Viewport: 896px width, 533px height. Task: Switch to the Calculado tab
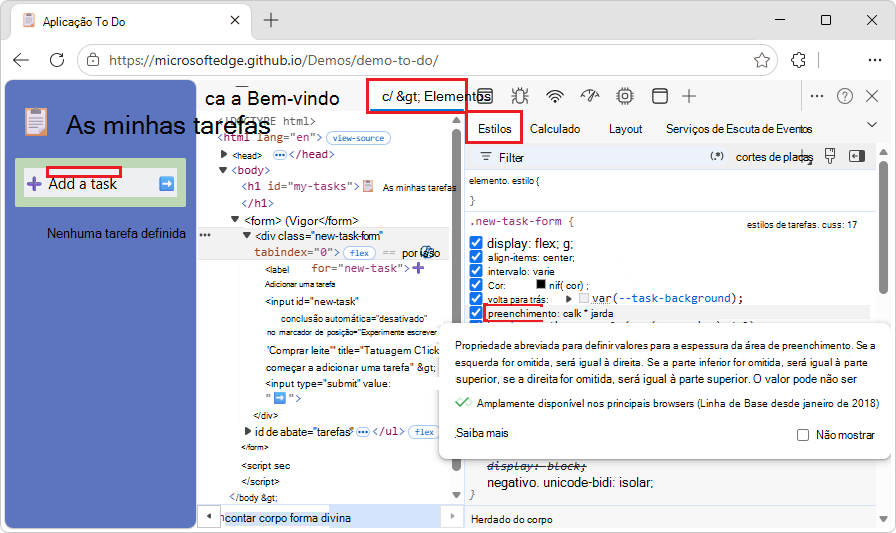555,129
